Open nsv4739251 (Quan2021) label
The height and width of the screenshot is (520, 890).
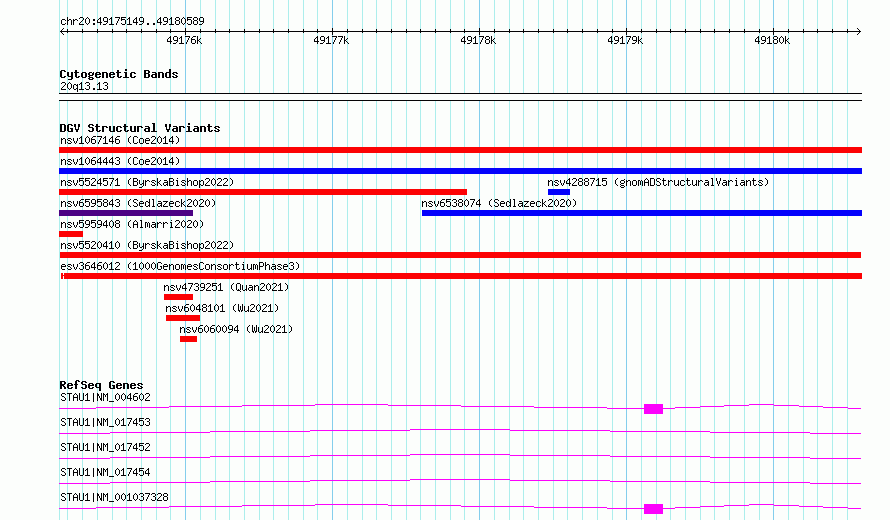226,287
